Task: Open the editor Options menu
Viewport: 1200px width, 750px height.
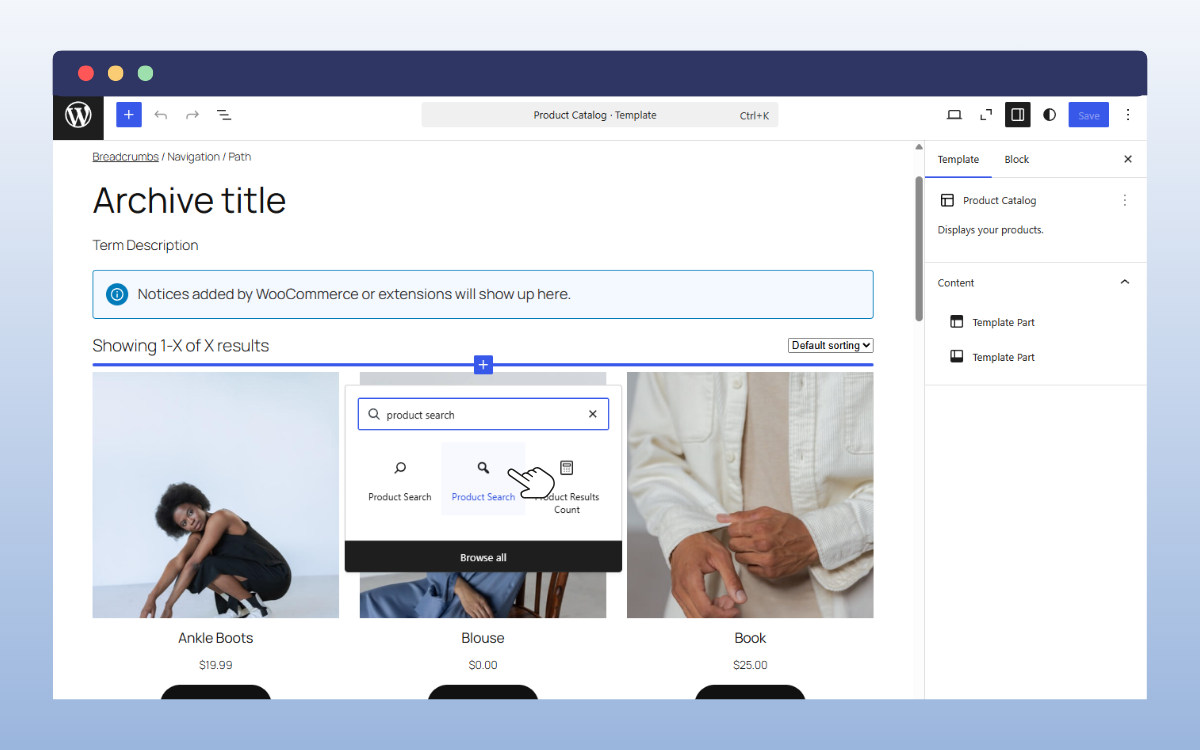Action: coord(1128,115)
